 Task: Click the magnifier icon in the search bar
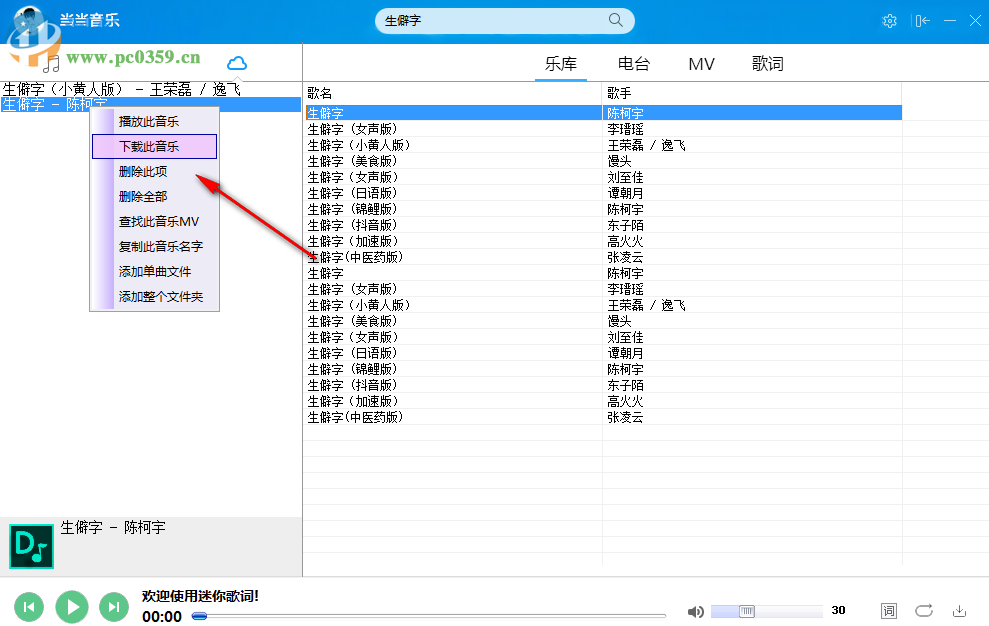(614, 20)
